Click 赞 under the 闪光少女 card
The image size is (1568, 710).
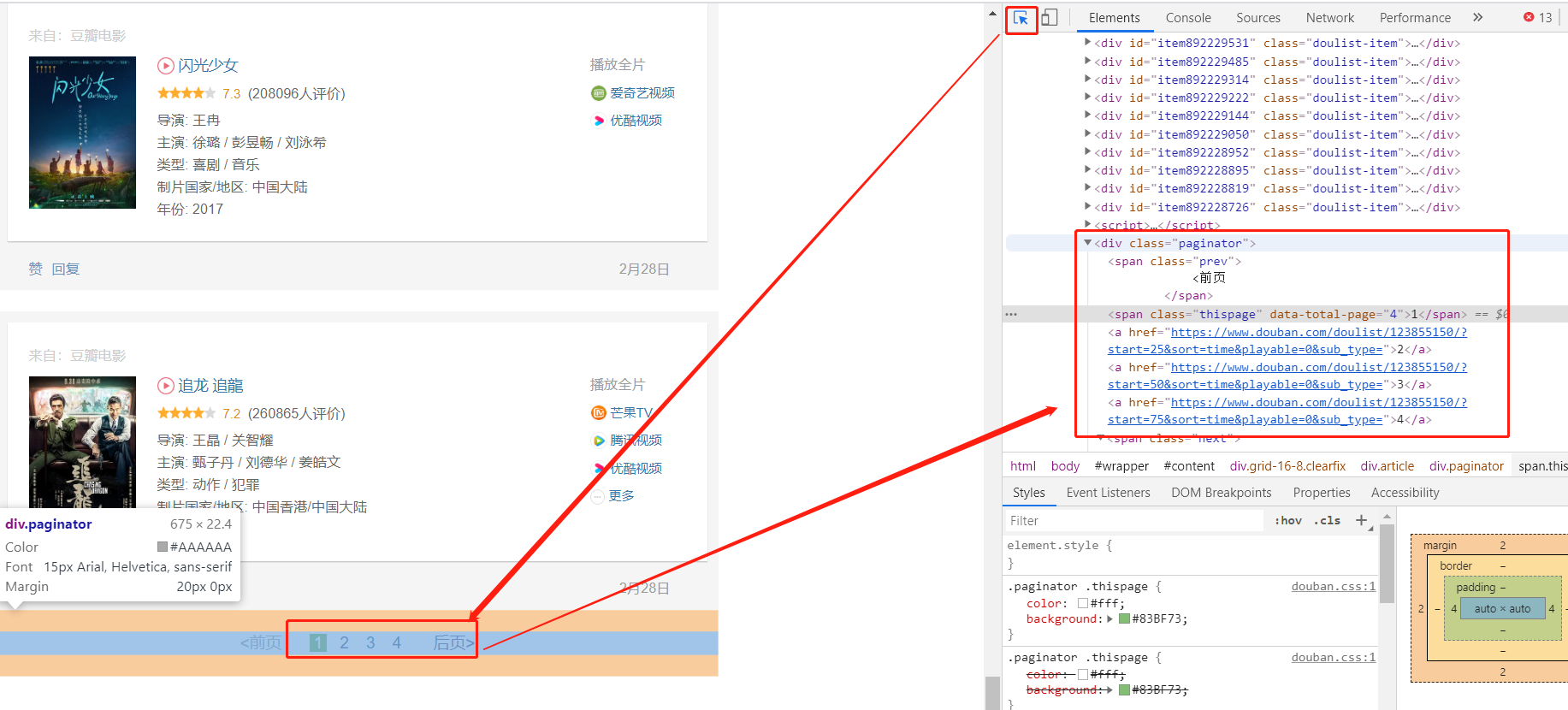coord(35,269)
